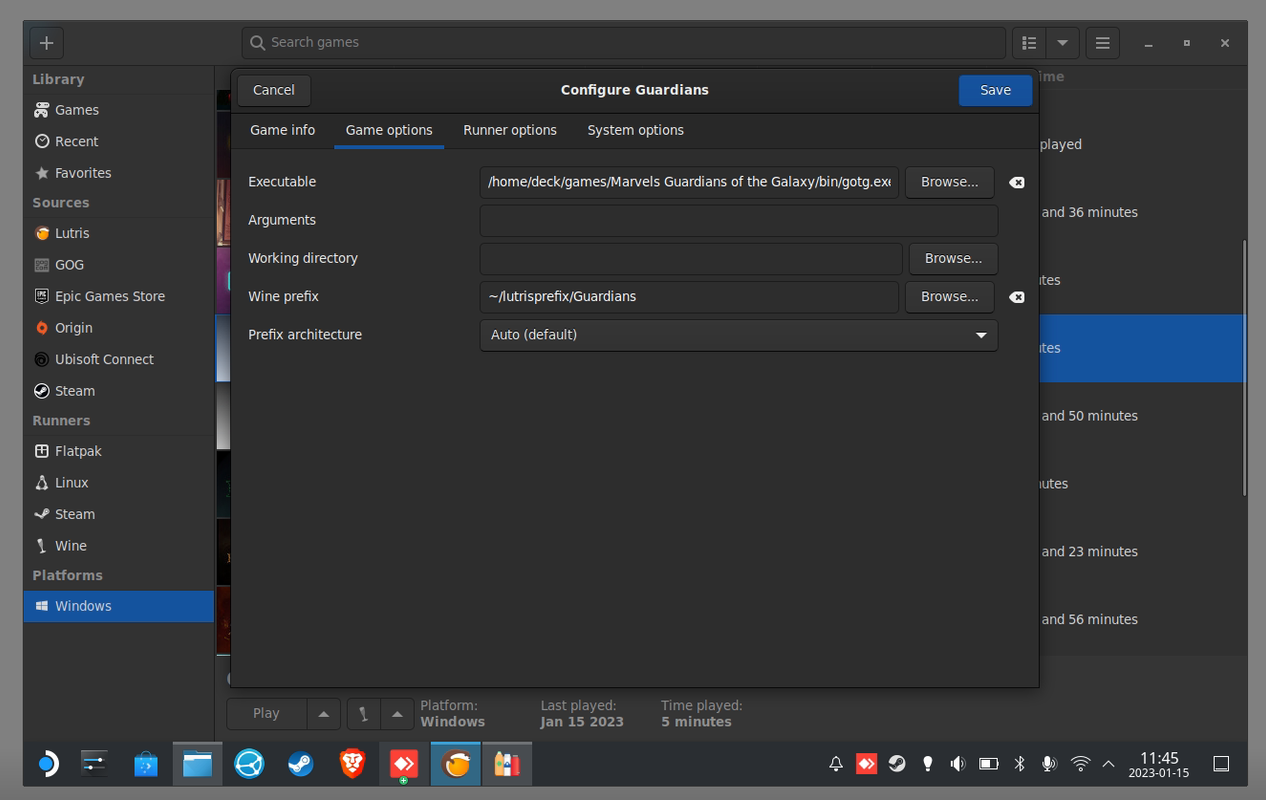Select Linux runner in sidebar

[119, 482]
